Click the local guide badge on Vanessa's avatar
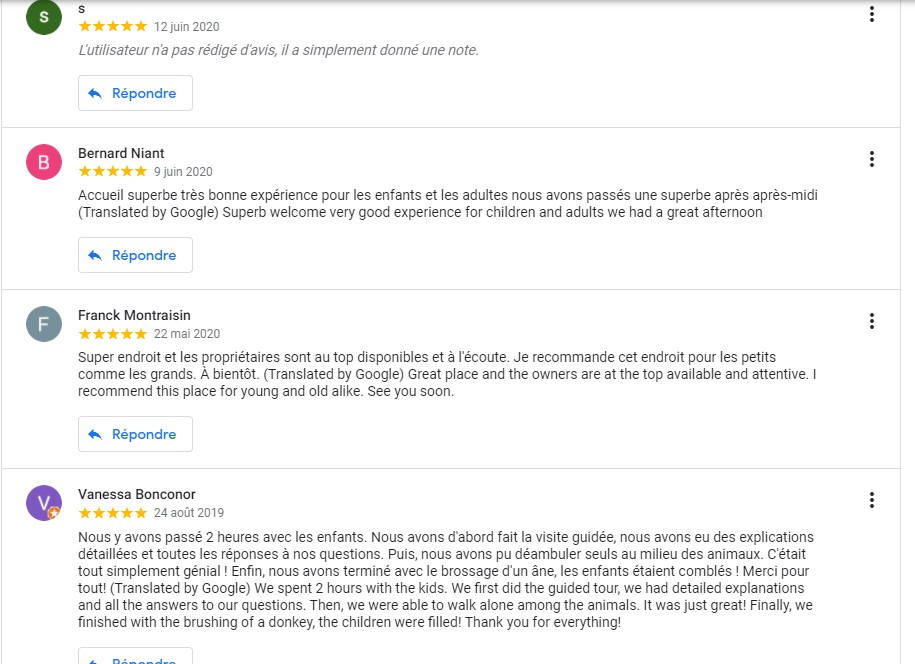 pyautogui.click(x=54, y=513)
